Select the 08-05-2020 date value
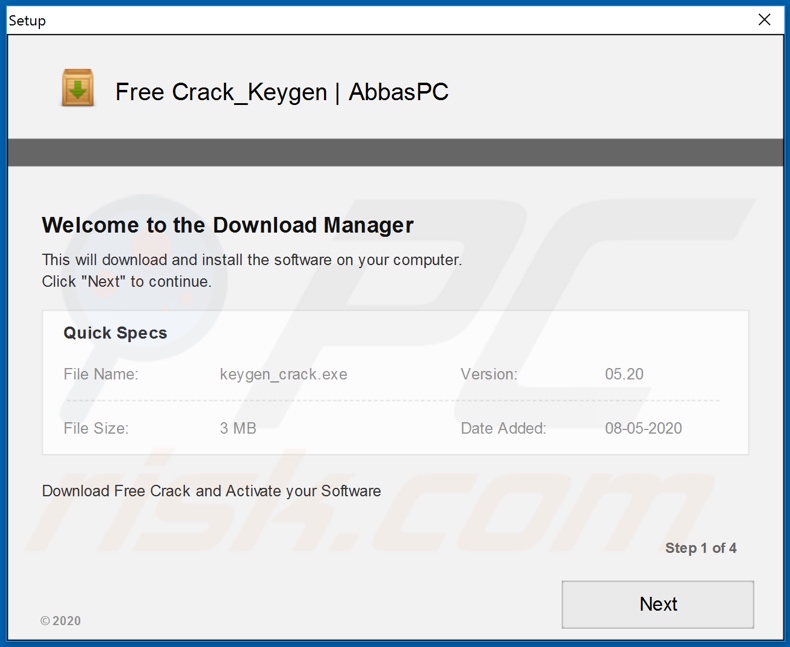The image size is (790, 647). click(x=643, y=428)
